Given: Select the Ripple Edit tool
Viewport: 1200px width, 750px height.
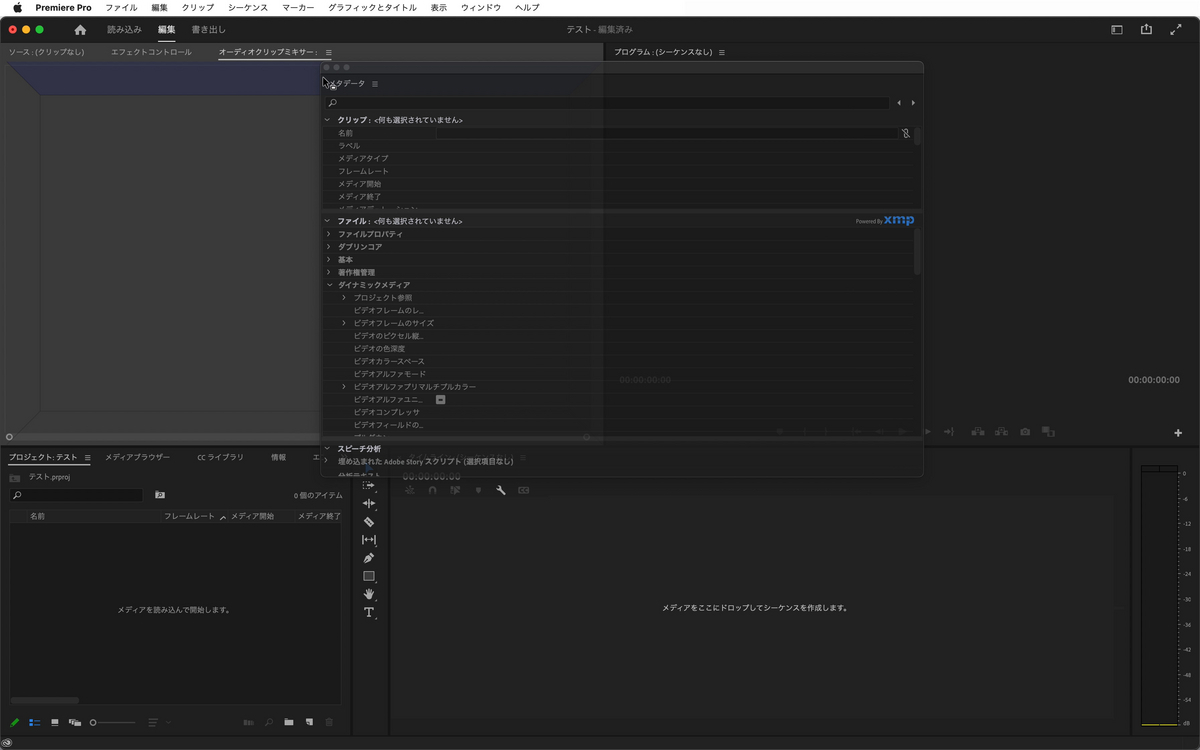Looking at the screenshot, I should (369, 503).
